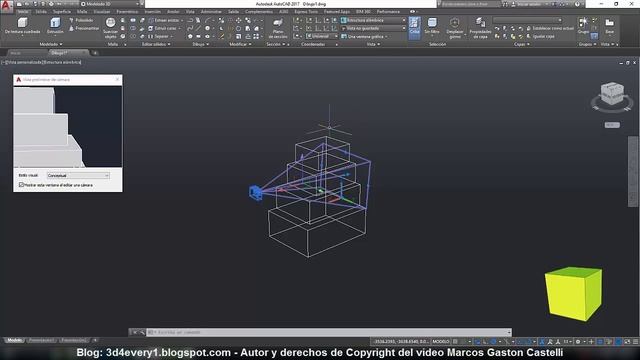Click the coordinates readout in status bar

click(400, 342)
